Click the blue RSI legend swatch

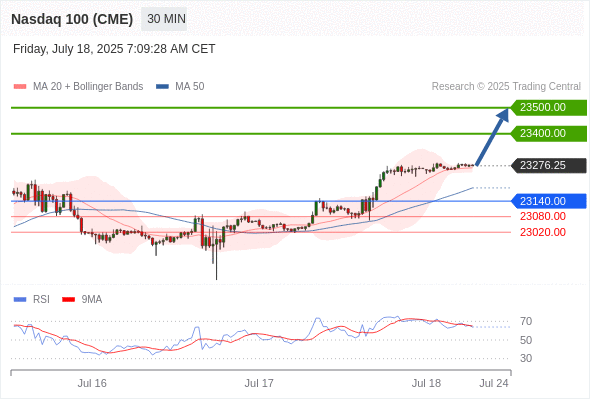pyautogui.click(x=20, y=300)
